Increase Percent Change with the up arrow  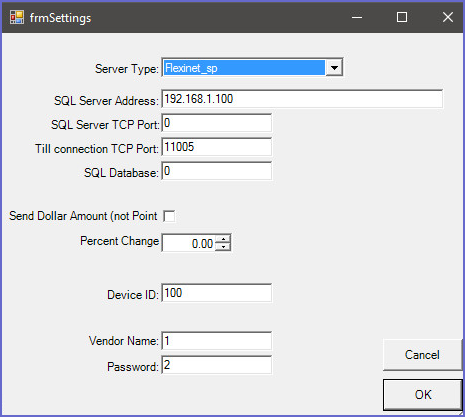point(223,239)
